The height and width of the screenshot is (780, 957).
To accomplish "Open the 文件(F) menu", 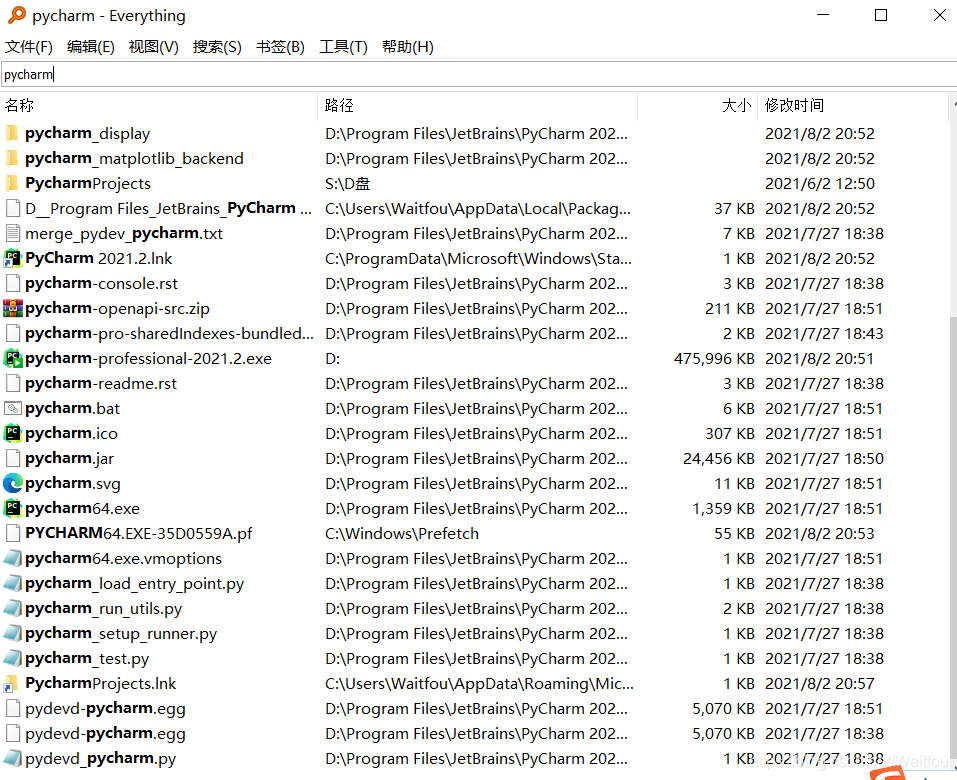I will tap(29, 46).
